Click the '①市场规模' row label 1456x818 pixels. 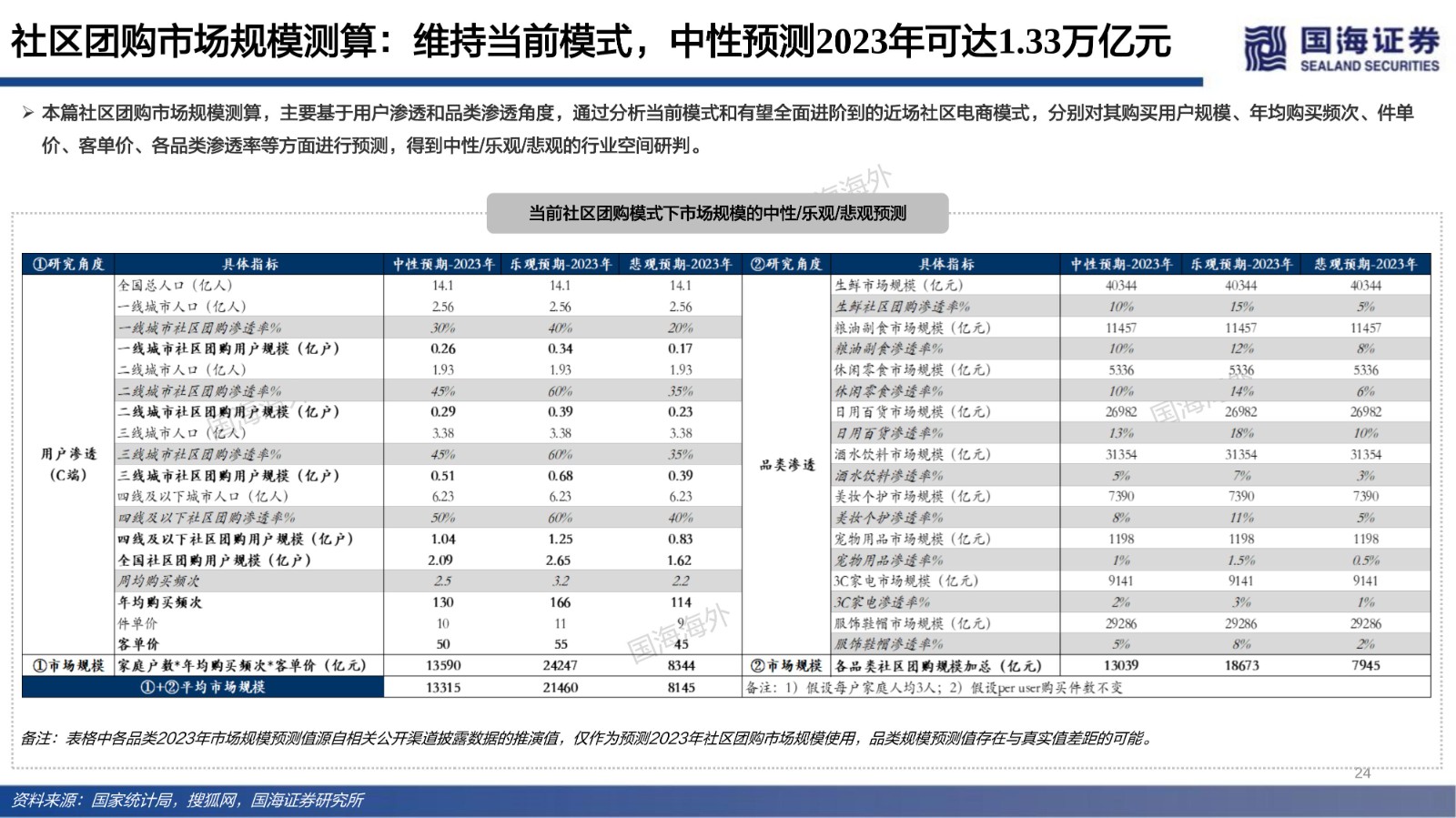[68, 665]
